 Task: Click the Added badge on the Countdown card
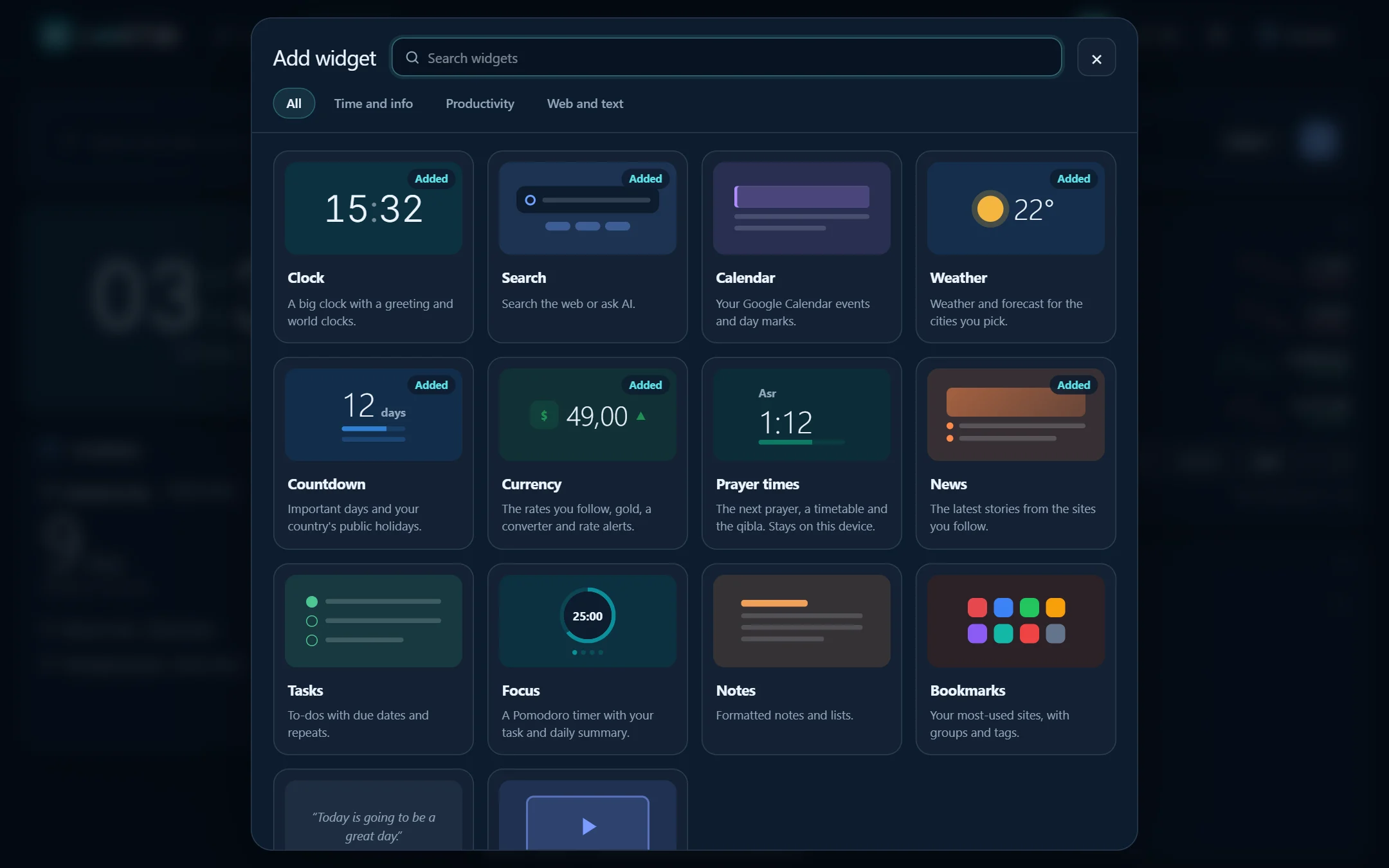tap(431, 385)
